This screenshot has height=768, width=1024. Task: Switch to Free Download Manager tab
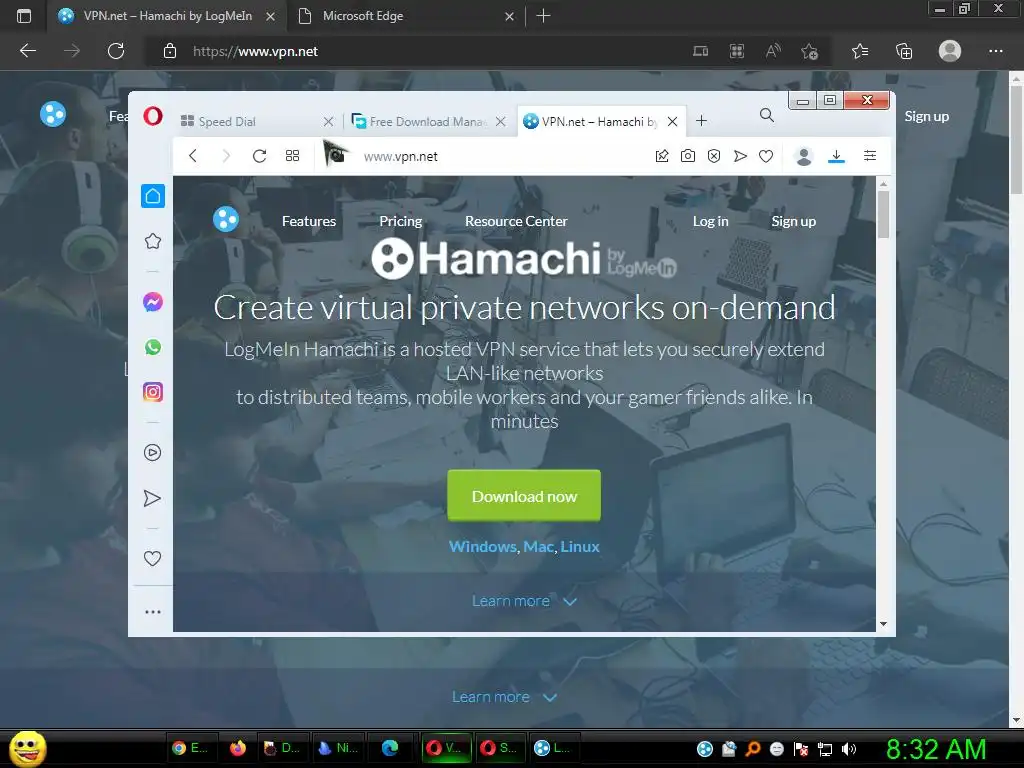[428, 121]
